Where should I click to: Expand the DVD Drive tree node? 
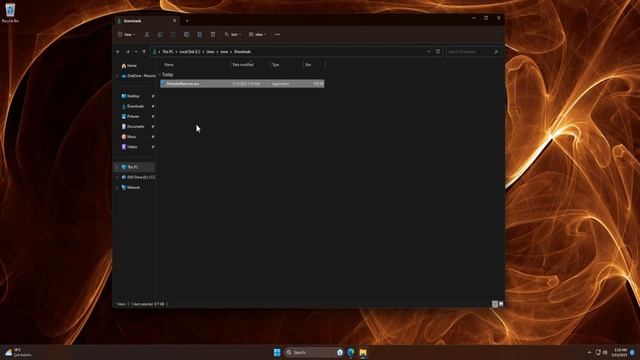(117, 178)
